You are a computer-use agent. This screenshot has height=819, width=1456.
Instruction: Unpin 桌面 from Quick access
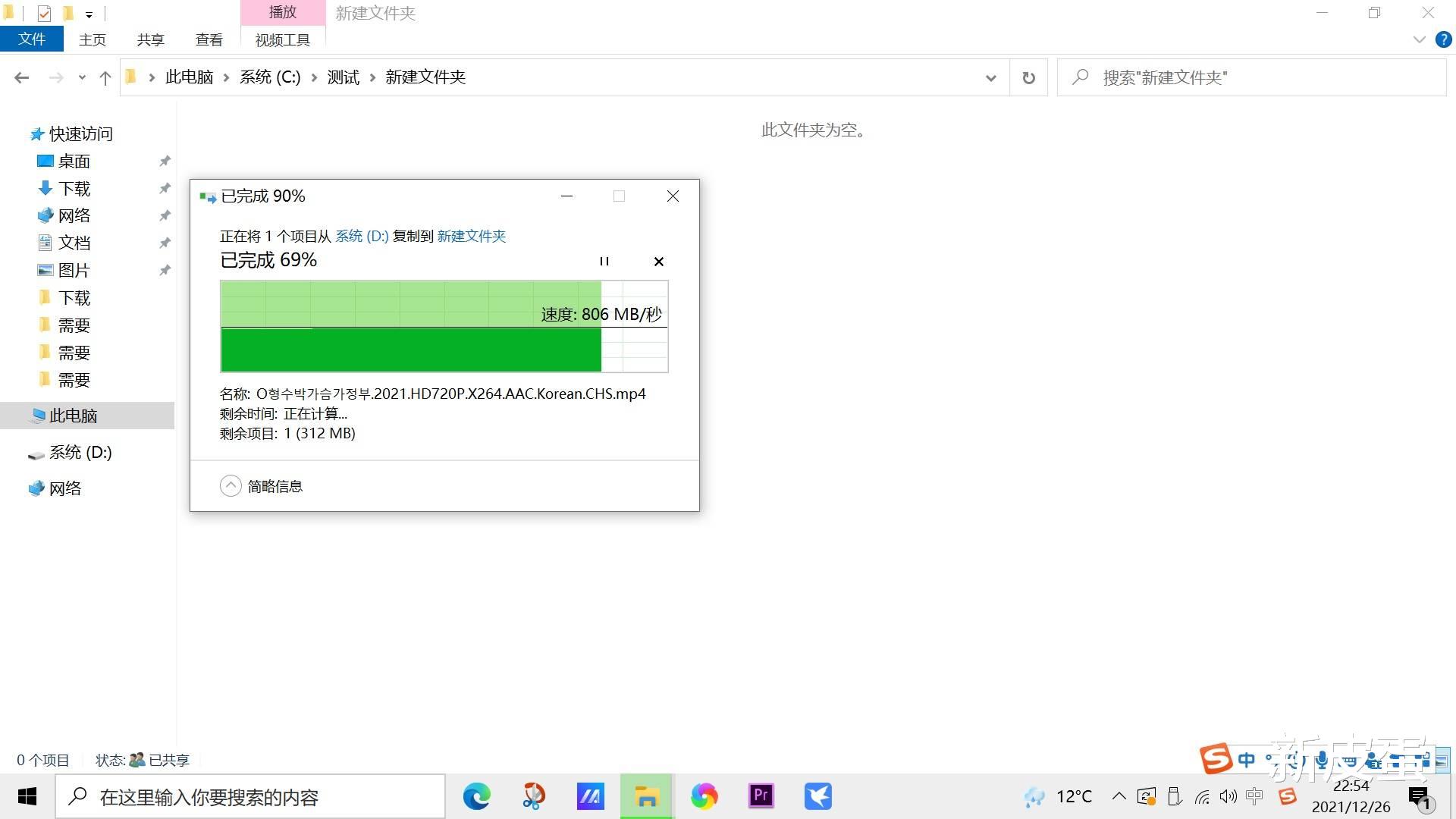pyautogui.click(x=165, y=161)
